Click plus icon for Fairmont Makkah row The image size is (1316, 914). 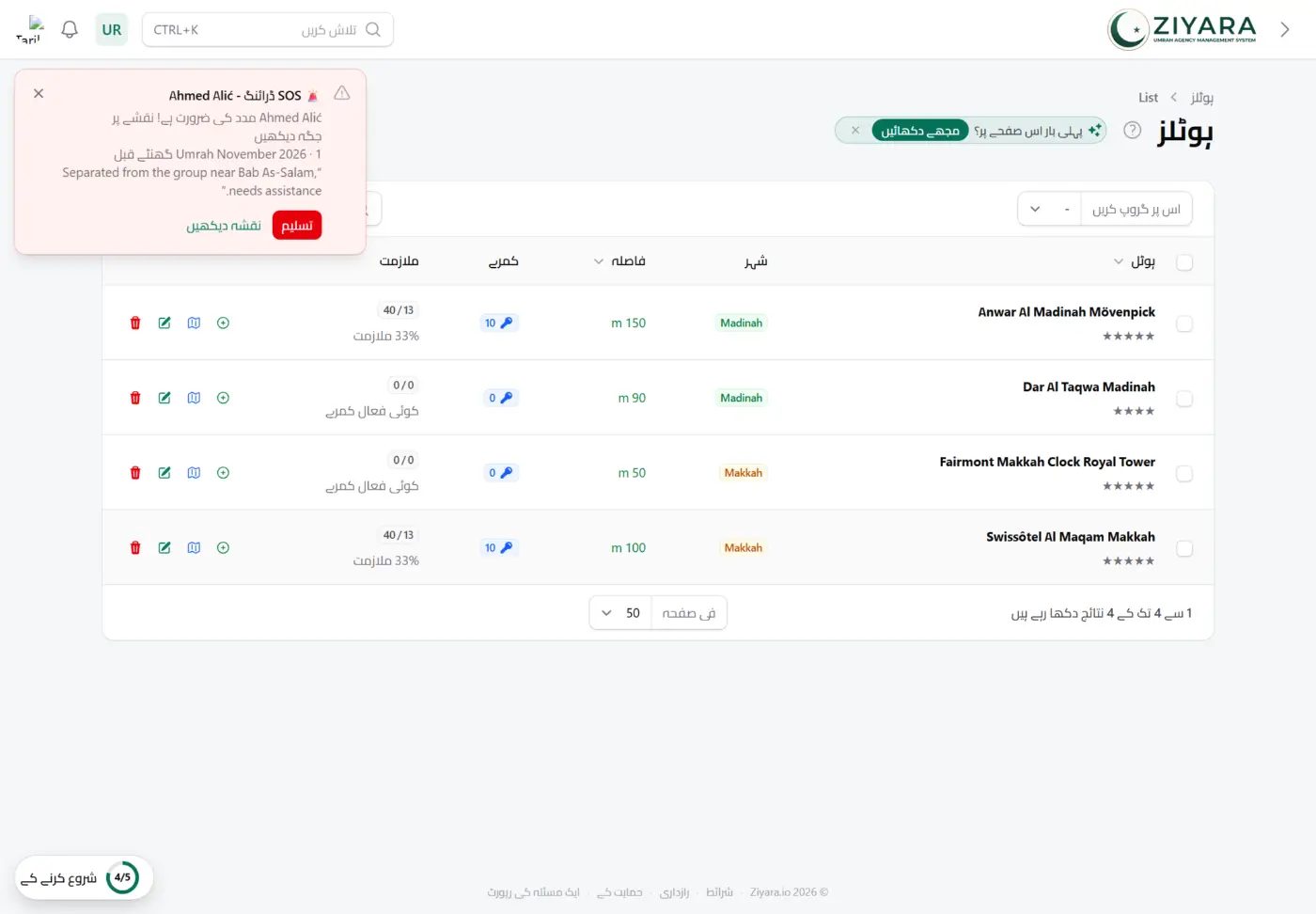pyautogui.click(x=223, y=473)
